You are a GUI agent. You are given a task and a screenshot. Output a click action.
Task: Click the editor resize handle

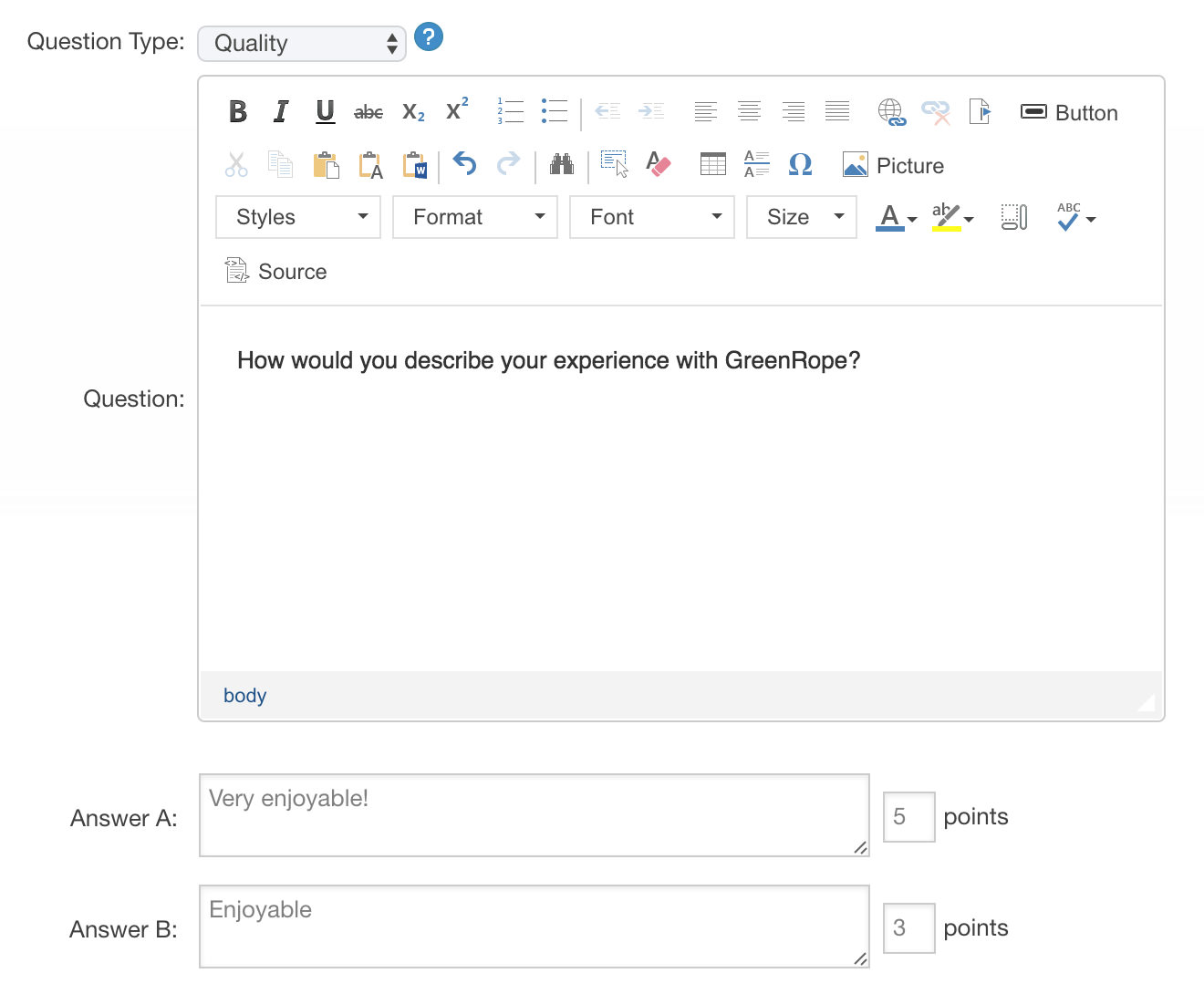(x=1147, y=703)
